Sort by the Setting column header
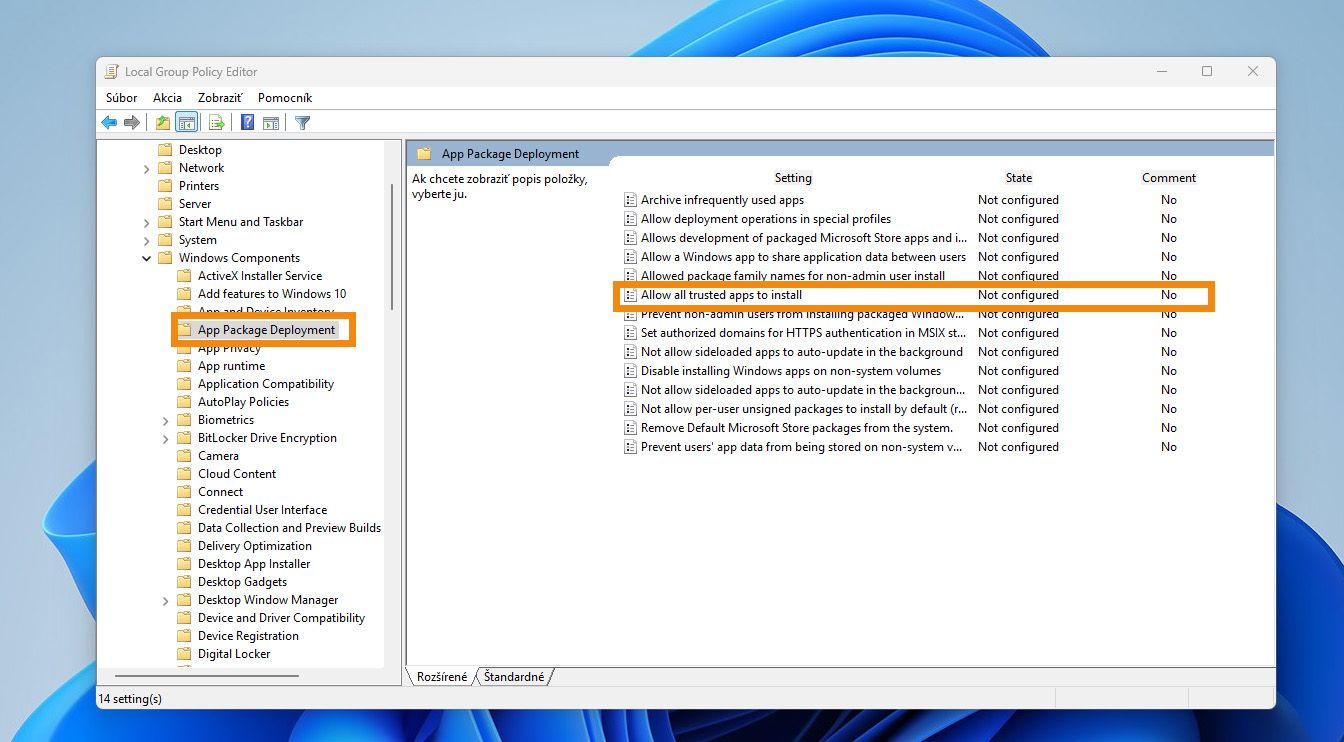The image size is (1344, 742). click(793, 178)
